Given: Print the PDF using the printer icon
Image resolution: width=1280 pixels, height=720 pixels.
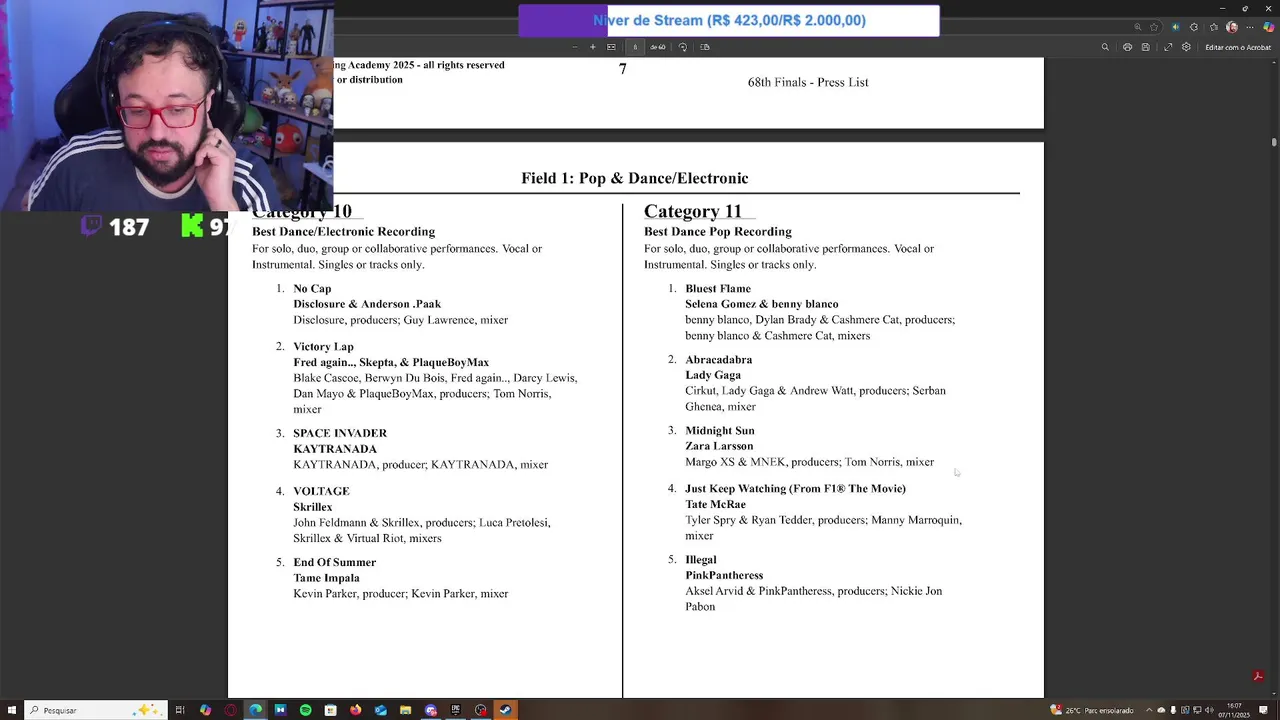Looking at the screenshot, I should [1127, 47].
